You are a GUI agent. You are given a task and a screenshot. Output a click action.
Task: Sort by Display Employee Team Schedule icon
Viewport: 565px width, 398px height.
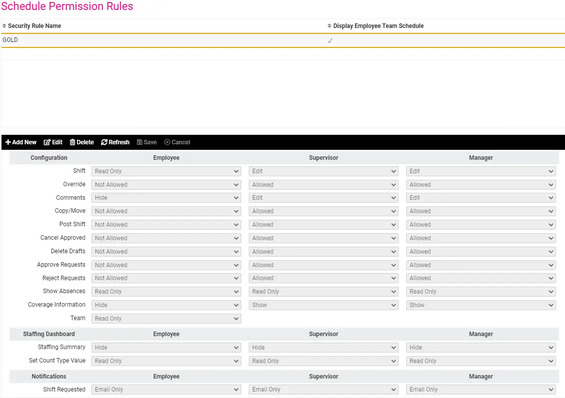click(329, 26)
